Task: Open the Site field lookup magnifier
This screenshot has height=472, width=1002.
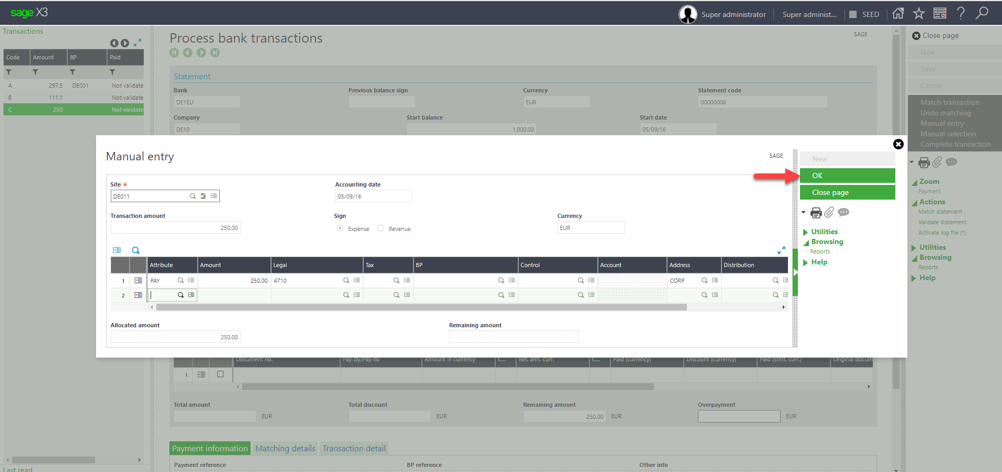Action: (193, 197)
